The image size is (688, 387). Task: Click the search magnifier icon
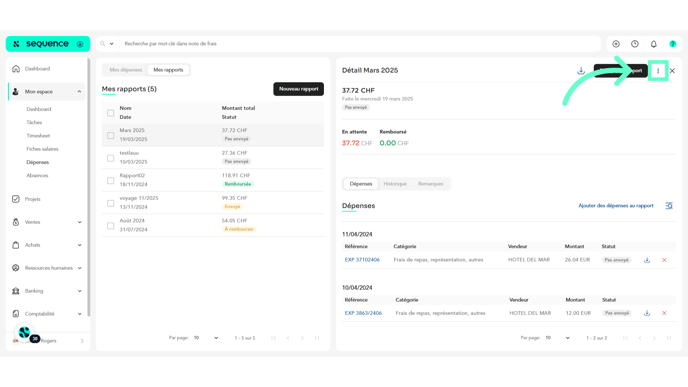pyautogui.click(x=103, y=44)
